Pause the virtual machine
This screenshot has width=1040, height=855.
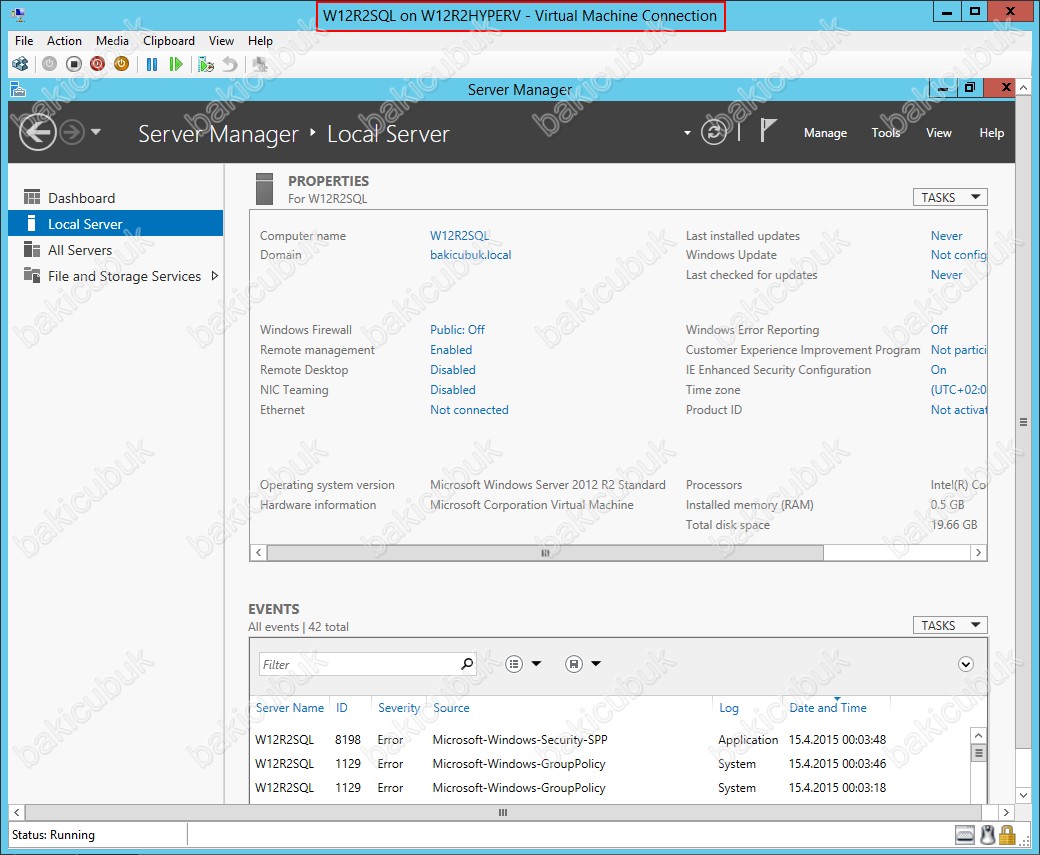(152, 64)
